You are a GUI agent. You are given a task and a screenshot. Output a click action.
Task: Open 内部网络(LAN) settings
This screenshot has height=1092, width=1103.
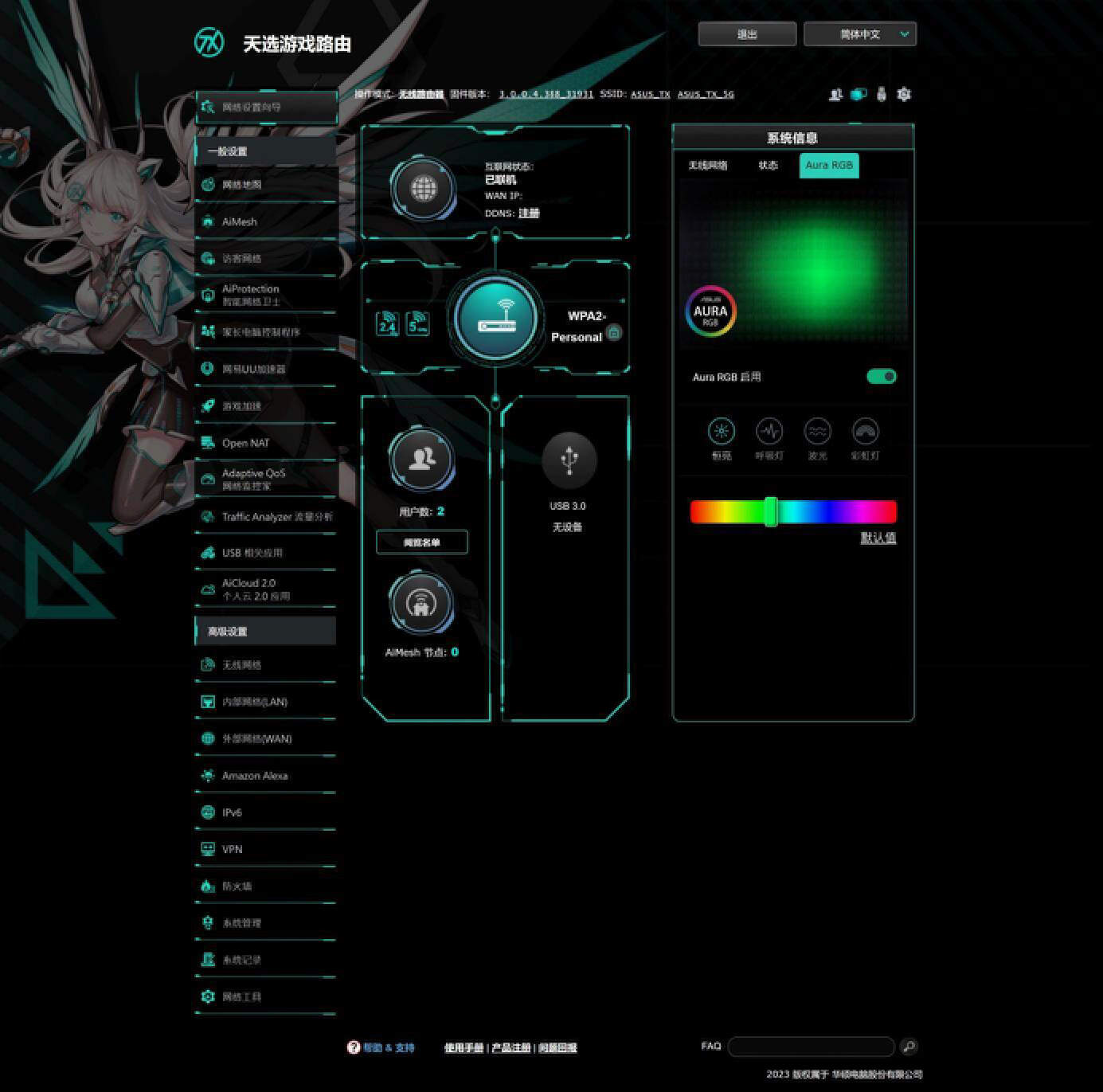(x=266, y=702)
